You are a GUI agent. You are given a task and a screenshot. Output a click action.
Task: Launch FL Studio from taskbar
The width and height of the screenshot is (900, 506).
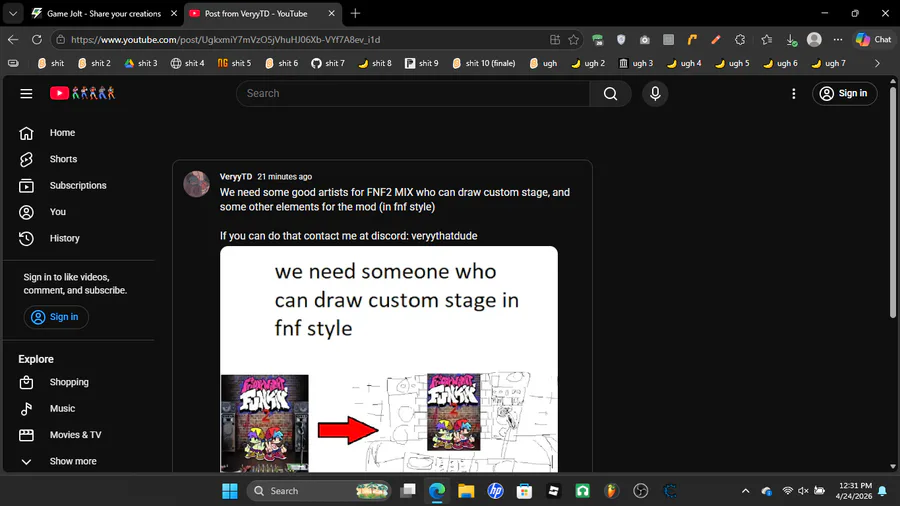pos(611,491)
